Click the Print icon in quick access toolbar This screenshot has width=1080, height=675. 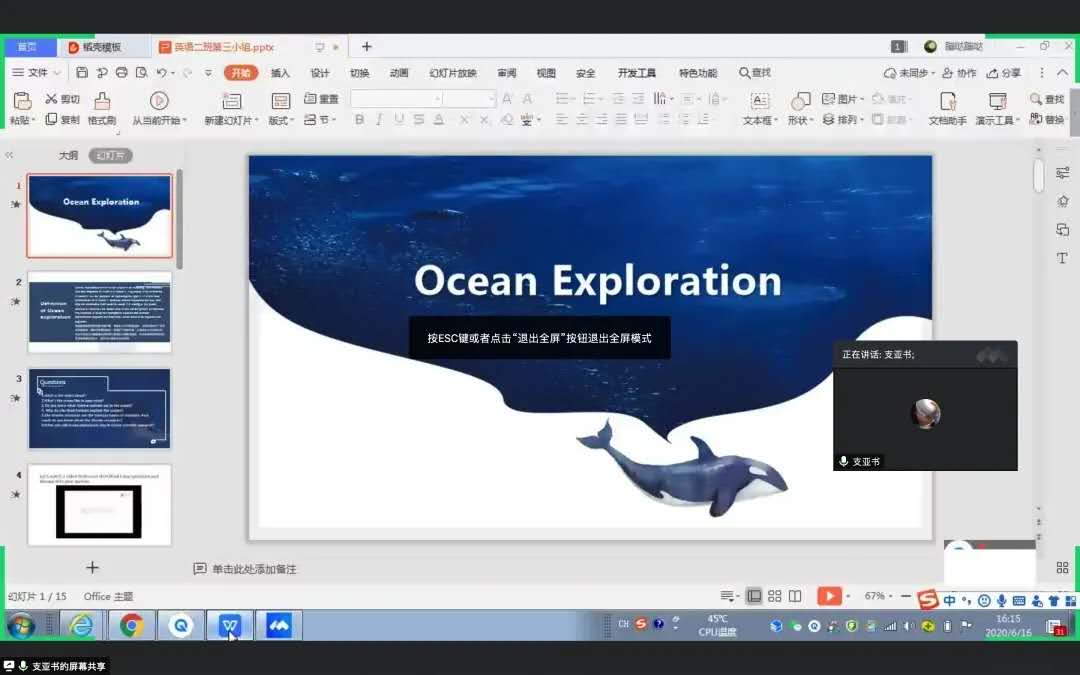pos(122,73)
